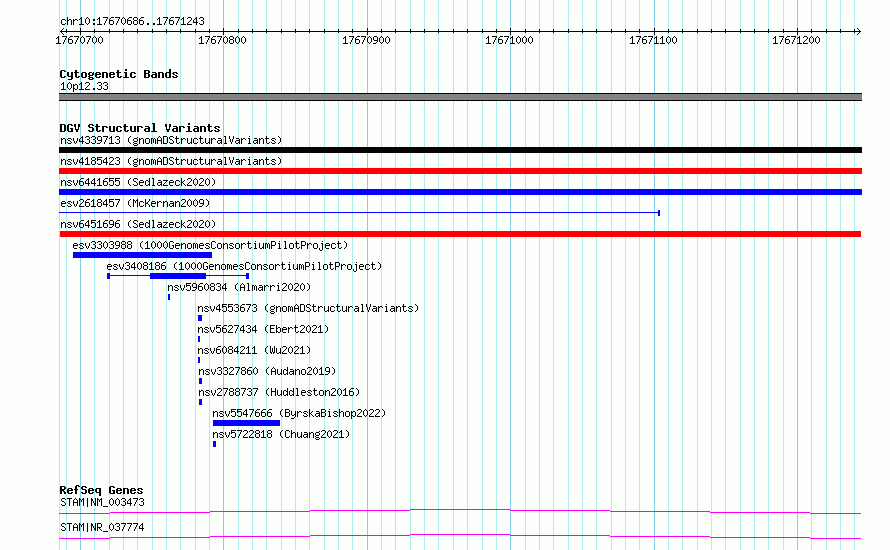
Task: Click ruler position 17671200
Action: pyautogui.click(x=796, y=40)
